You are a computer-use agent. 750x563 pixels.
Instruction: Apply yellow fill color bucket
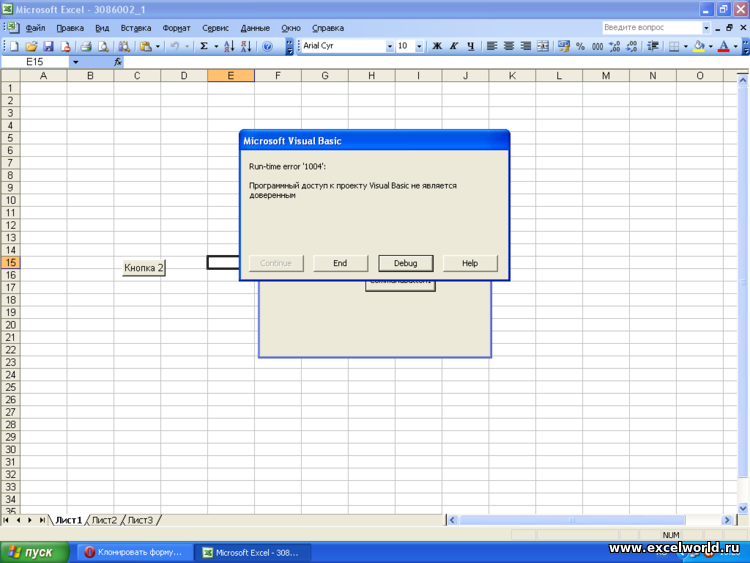699,46
